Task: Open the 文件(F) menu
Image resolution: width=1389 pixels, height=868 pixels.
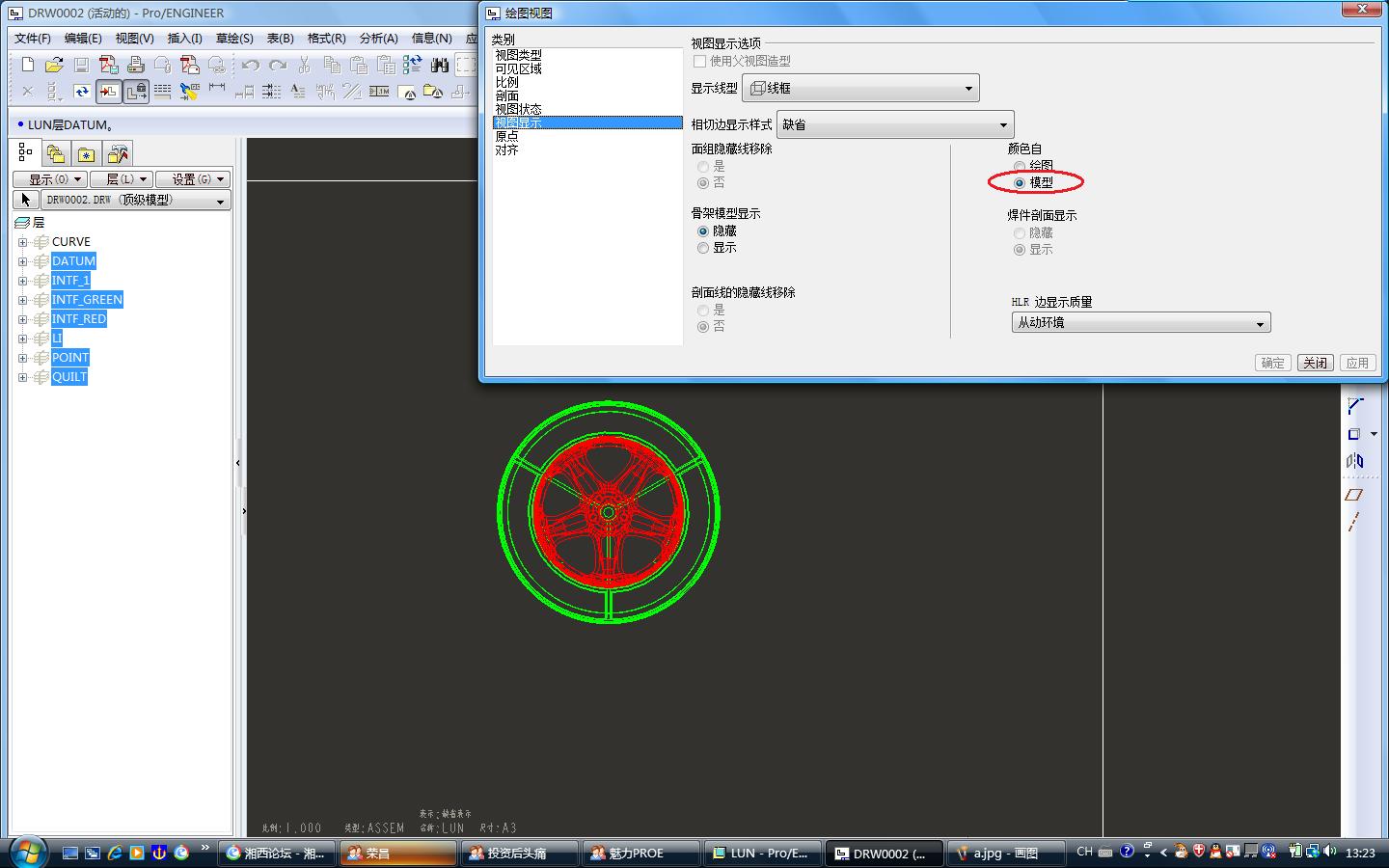Action: (x=33, y=39)
